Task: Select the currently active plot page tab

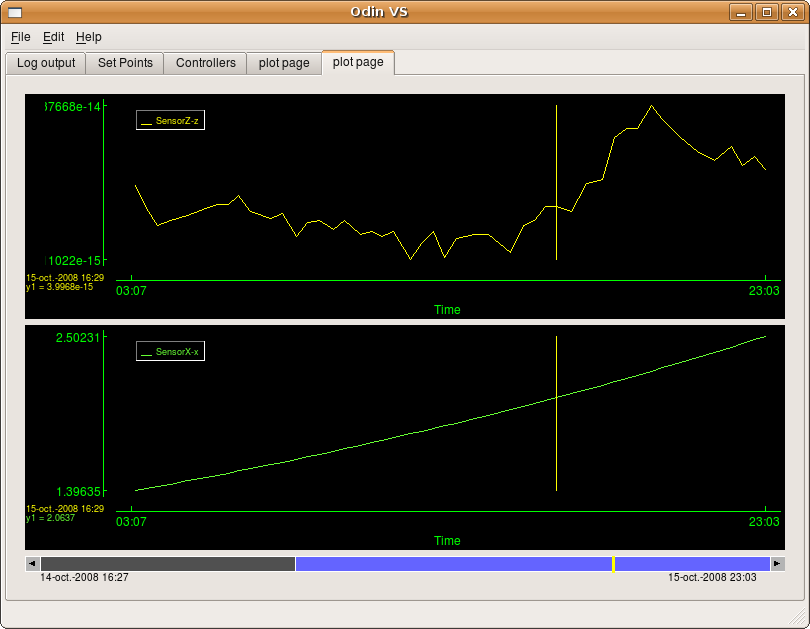Action: pos(358,62)
